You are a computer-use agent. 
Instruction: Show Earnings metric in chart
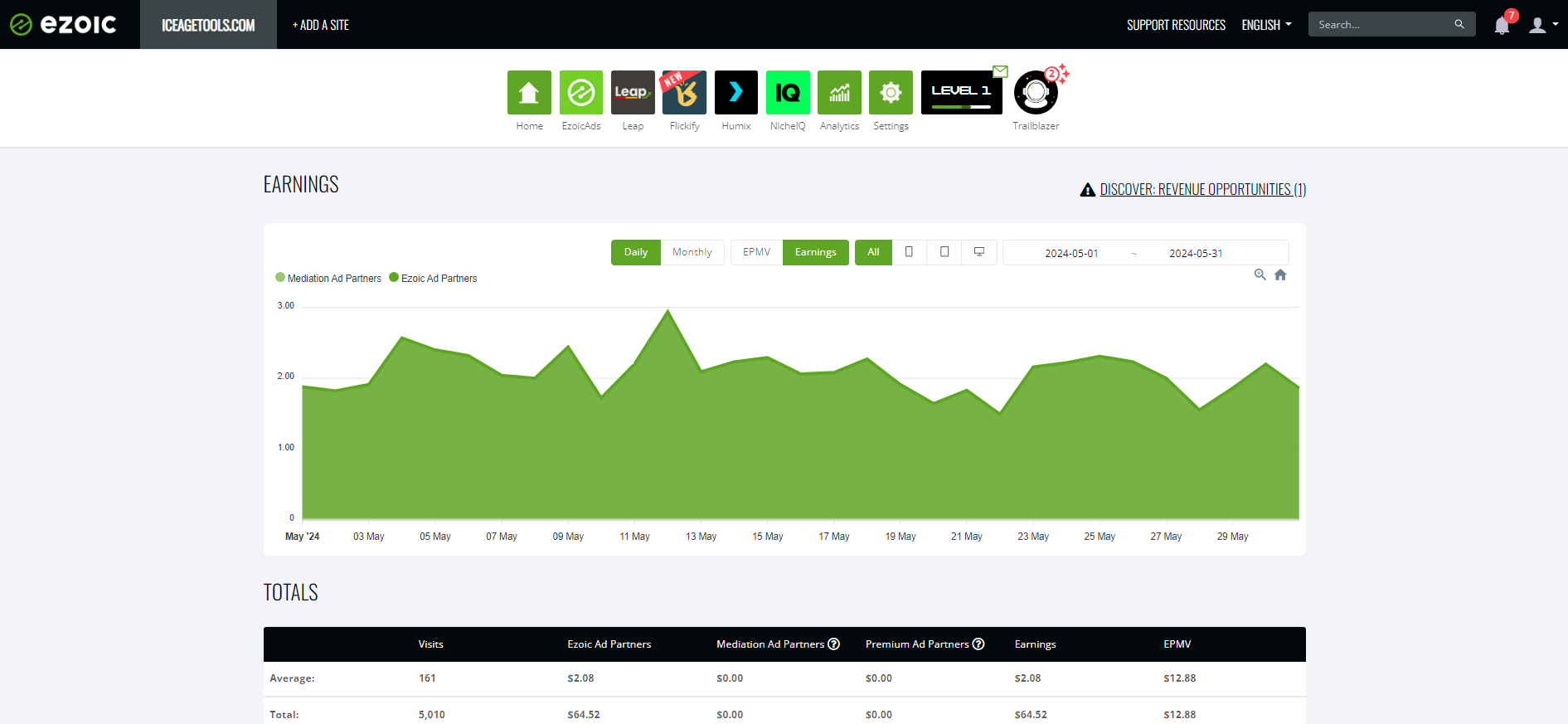[x=816, y=252]
